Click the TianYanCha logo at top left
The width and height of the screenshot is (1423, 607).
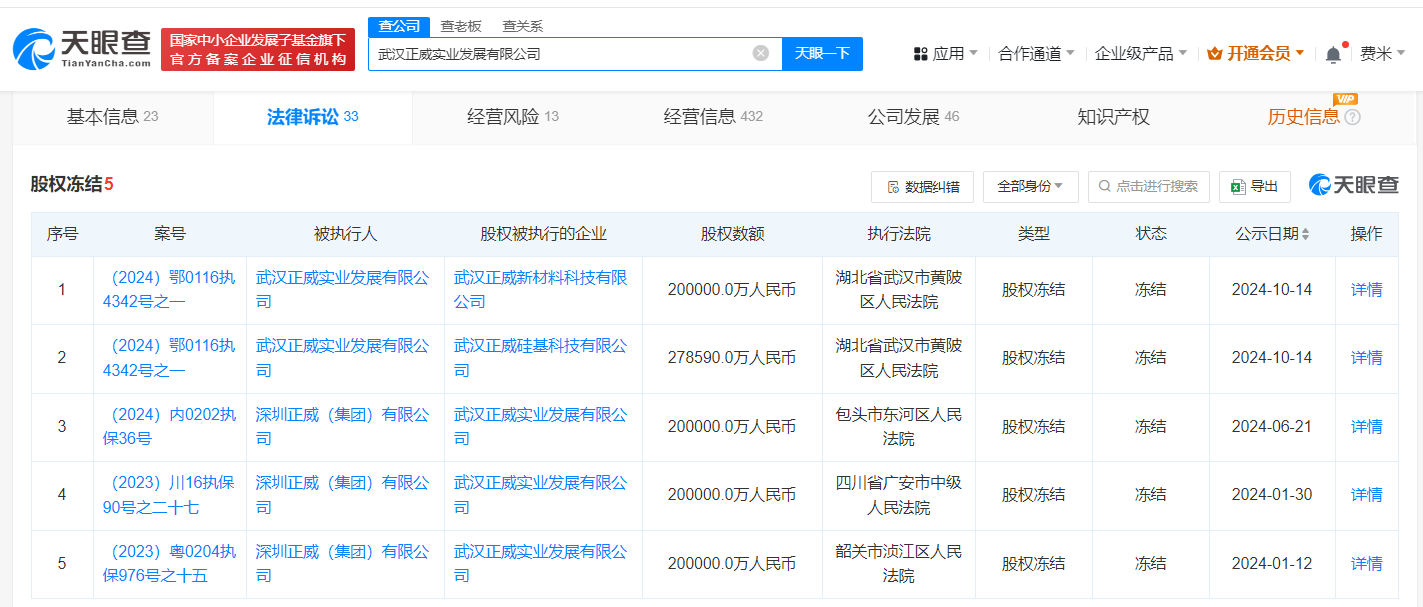(x=82, y=49)
